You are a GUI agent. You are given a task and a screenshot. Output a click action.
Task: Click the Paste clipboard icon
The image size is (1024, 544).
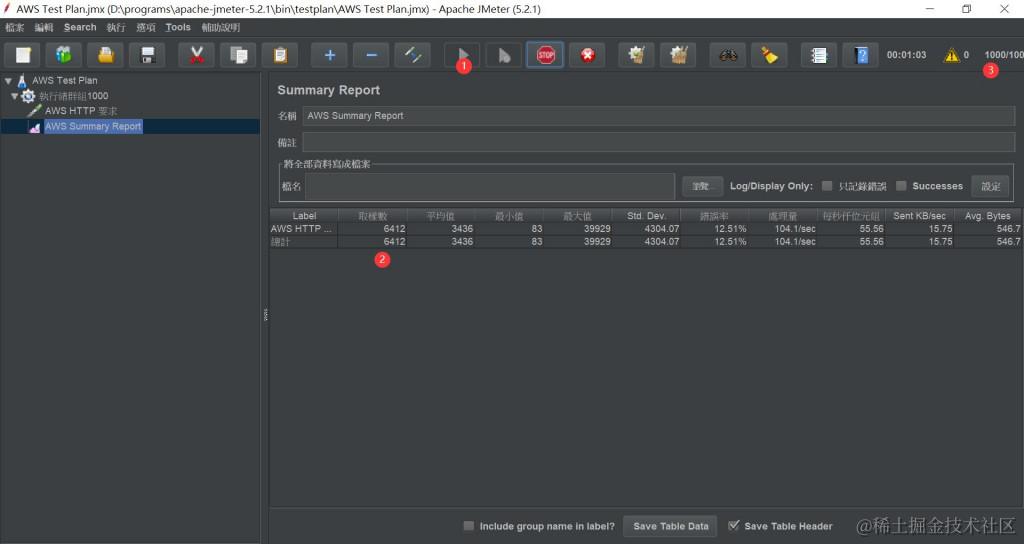coord(280,56)
